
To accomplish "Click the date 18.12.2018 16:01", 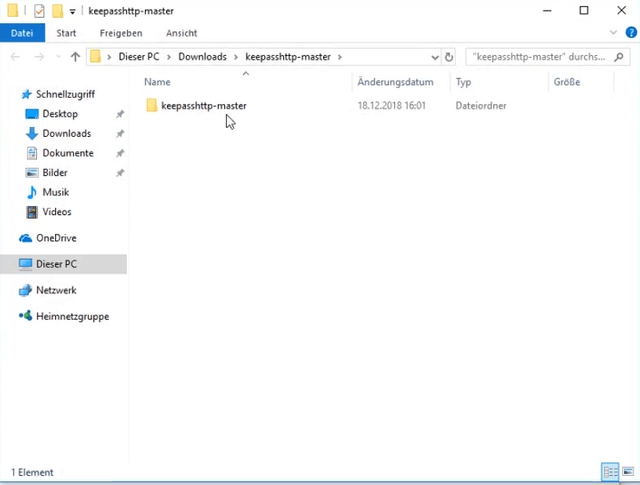I will pyautogui.click(x=391, y=106).
